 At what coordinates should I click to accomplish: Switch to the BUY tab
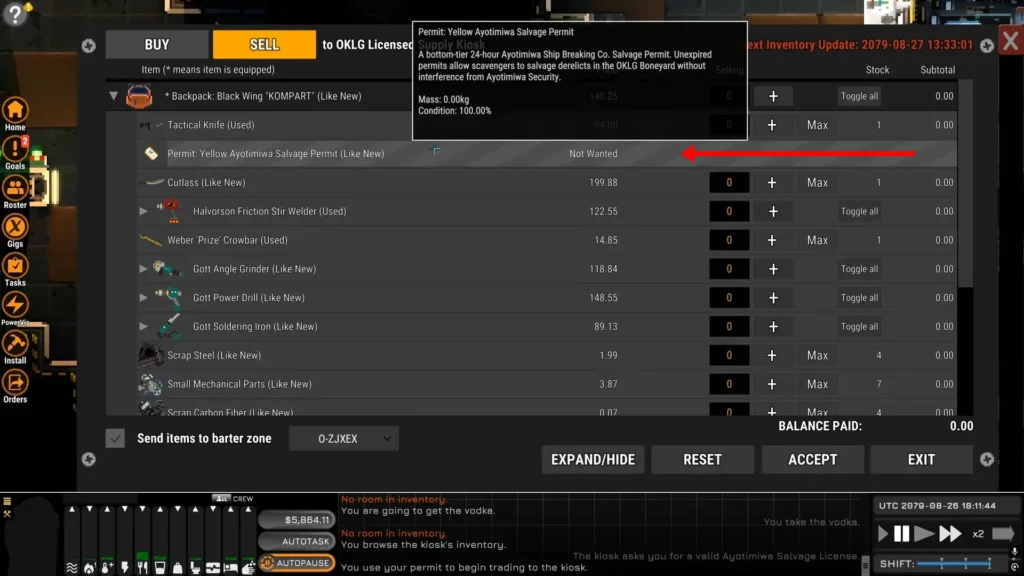(x=157, y=44)
